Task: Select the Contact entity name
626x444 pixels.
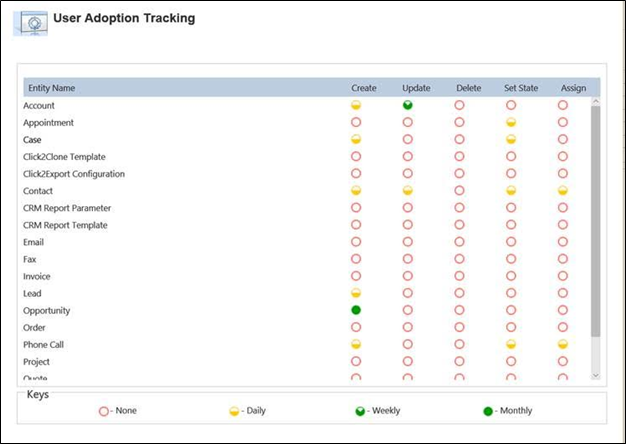Action: (38, 191)
